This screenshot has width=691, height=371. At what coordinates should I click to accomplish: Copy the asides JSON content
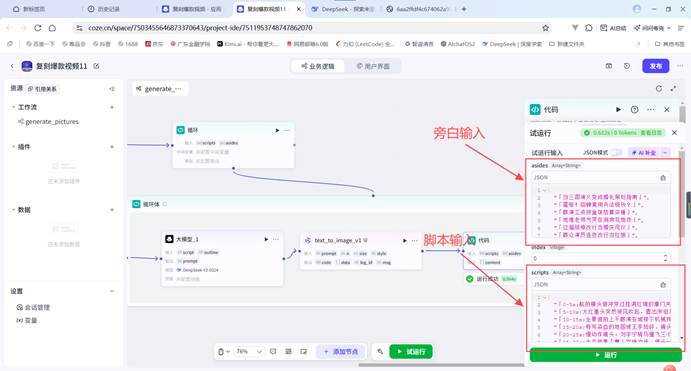[x=663, y=178]
